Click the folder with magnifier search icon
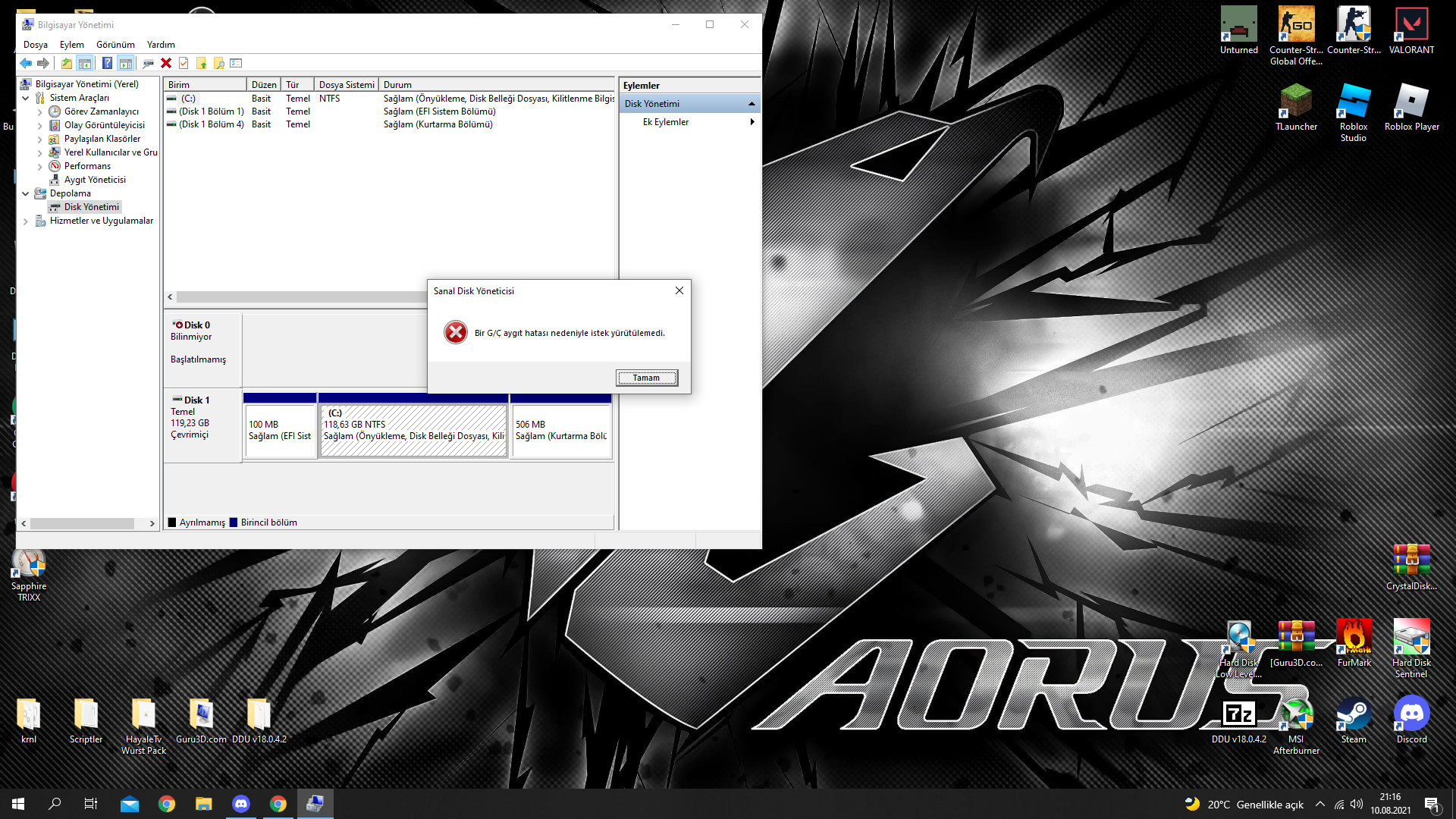The width and height of the screenshot is (1456, 819). coord(219,64)
